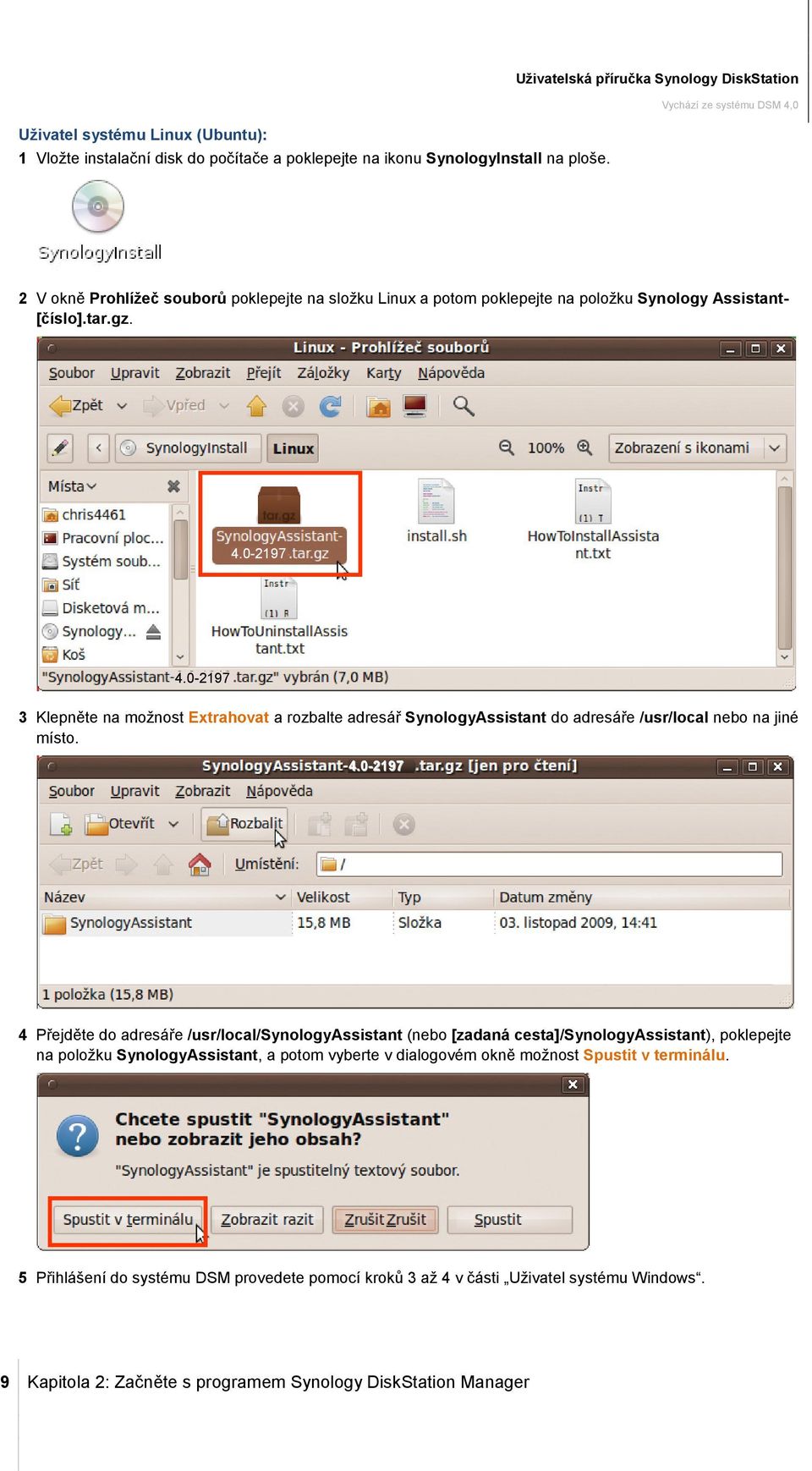The width and height of the screenshot is (812, 1471).
Task: Sort by the Velikost column header
Action: tap(343, 897)
